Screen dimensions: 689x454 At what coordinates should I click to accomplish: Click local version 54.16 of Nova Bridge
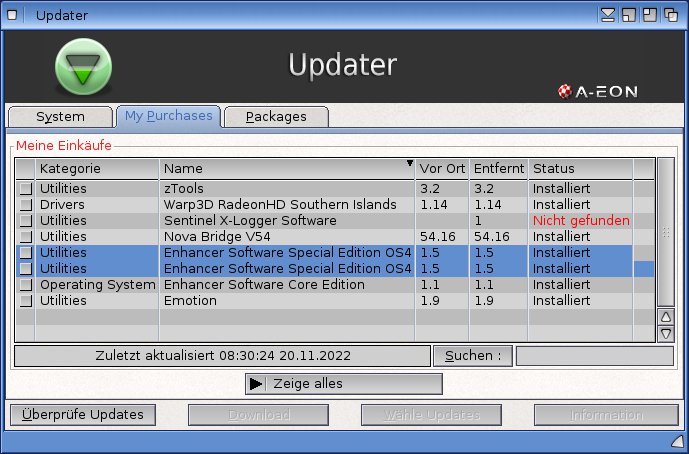438,237
